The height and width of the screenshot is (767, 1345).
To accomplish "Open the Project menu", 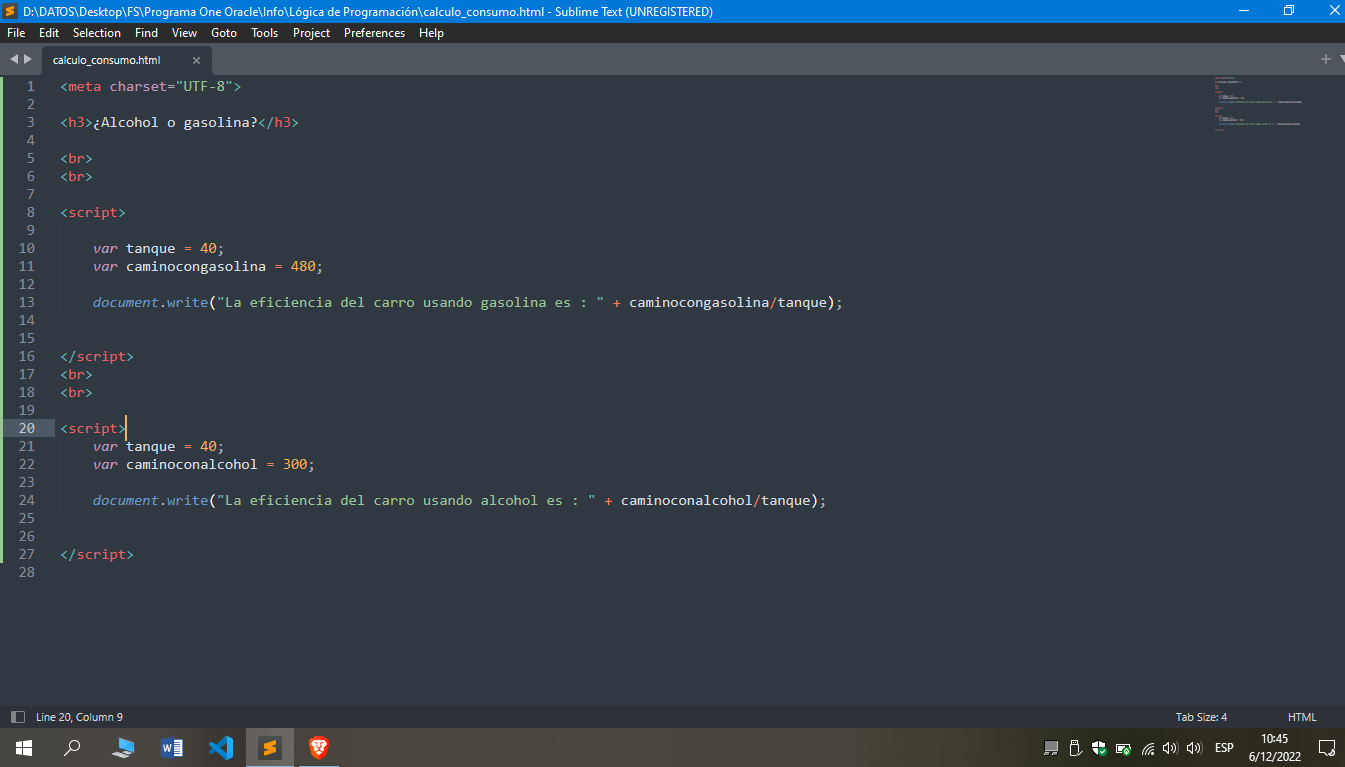I will click(x=311, y=33).
